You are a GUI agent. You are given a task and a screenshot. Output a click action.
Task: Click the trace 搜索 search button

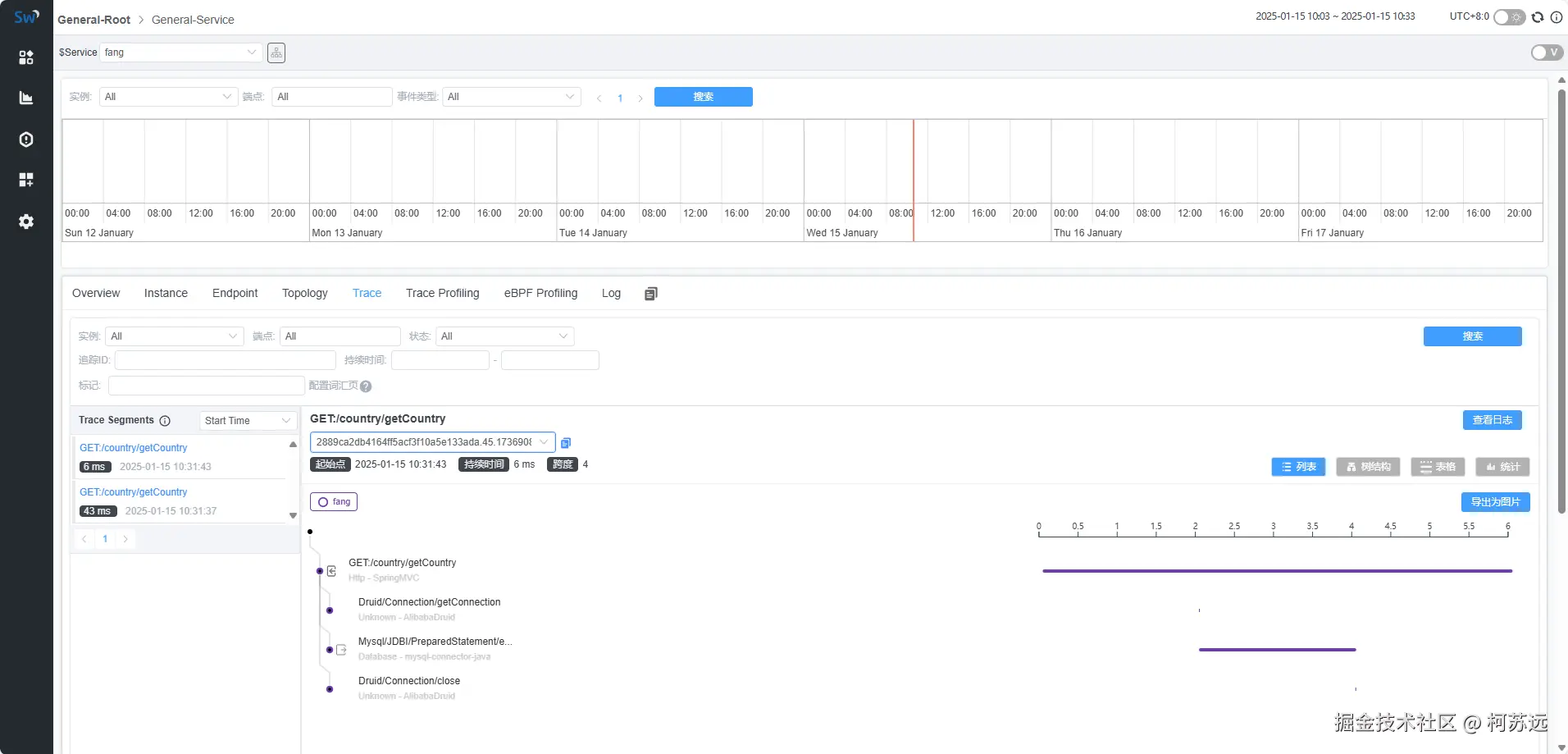pyautogui.click(x=1473, y=336)
